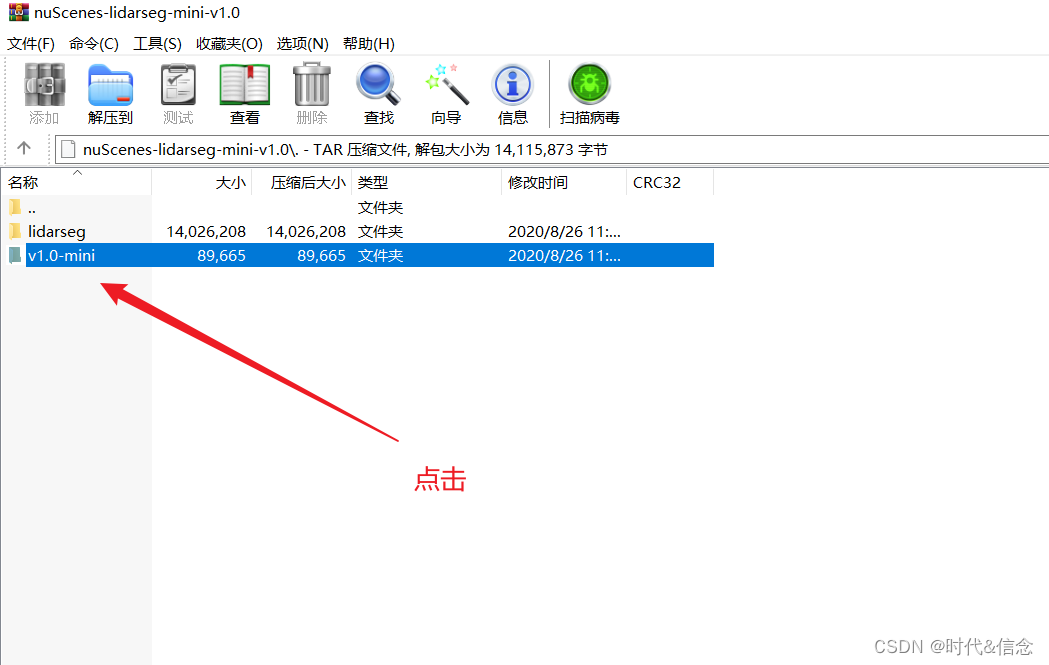Open the Find (查找) magnifier icon
This screenshot has width=1049, height=665.
[378, 84]
